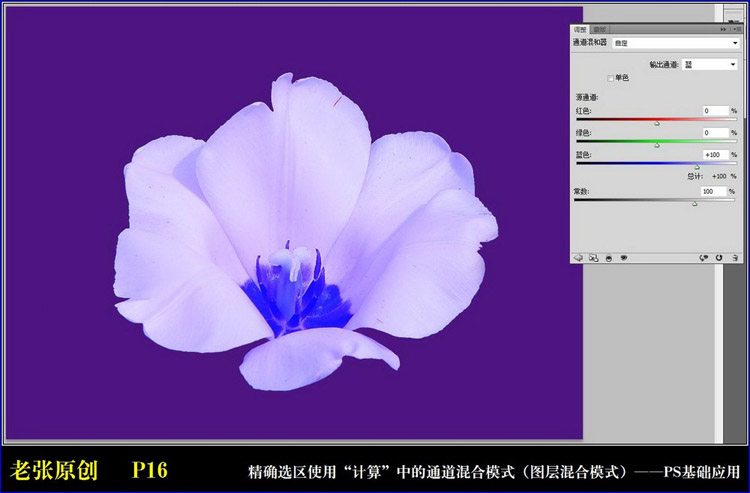Click the 红色 slider handle
This screenshot has height=493, width=750.
tap(657, 123)
